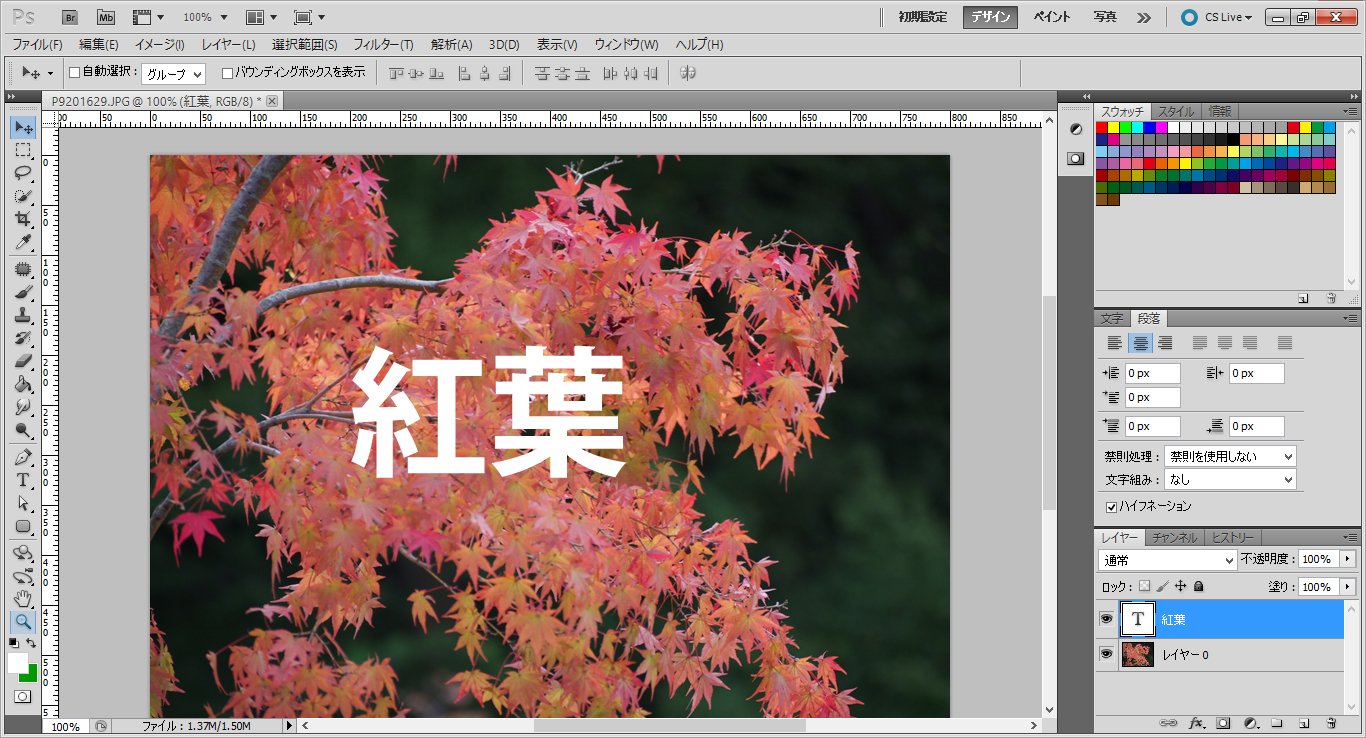Screen dimensions: 1366x738
Task: Select the Pen tool
Action: [x=23, y=458]
